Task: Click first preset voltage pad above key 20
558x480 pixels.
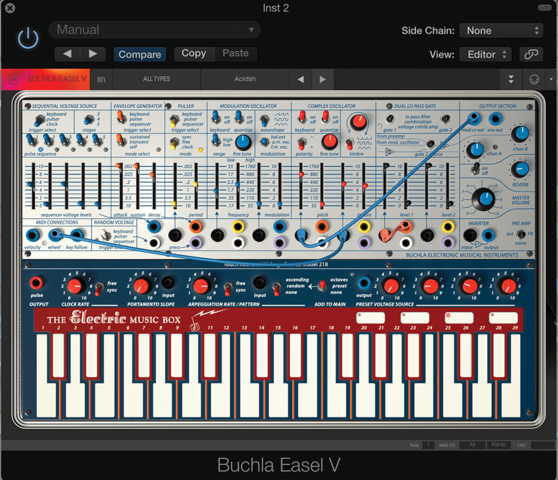Action: tap(370, 317)
